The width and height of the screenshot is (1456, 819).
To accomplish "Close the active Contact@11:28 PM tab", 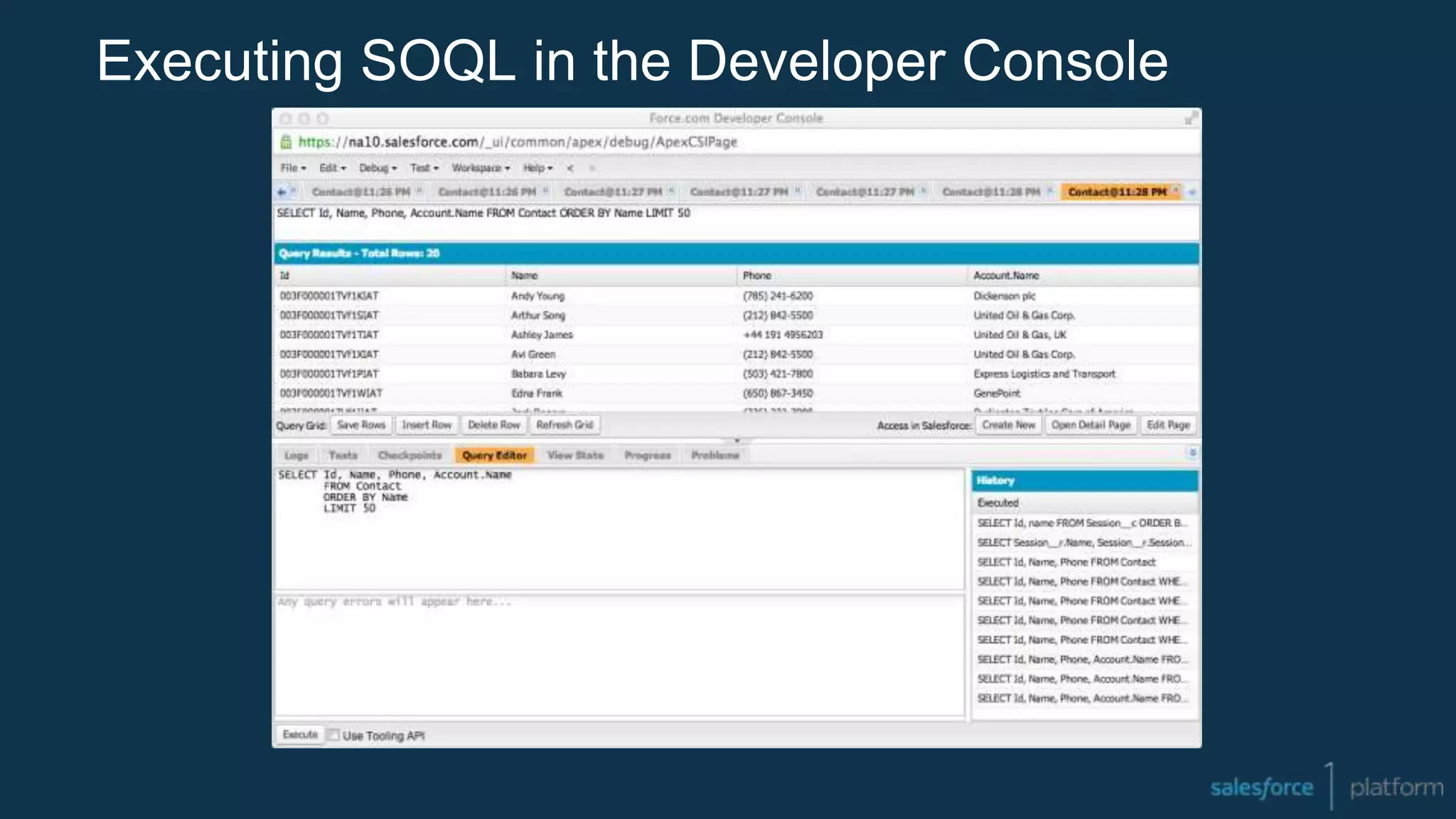I will 1176,191.
